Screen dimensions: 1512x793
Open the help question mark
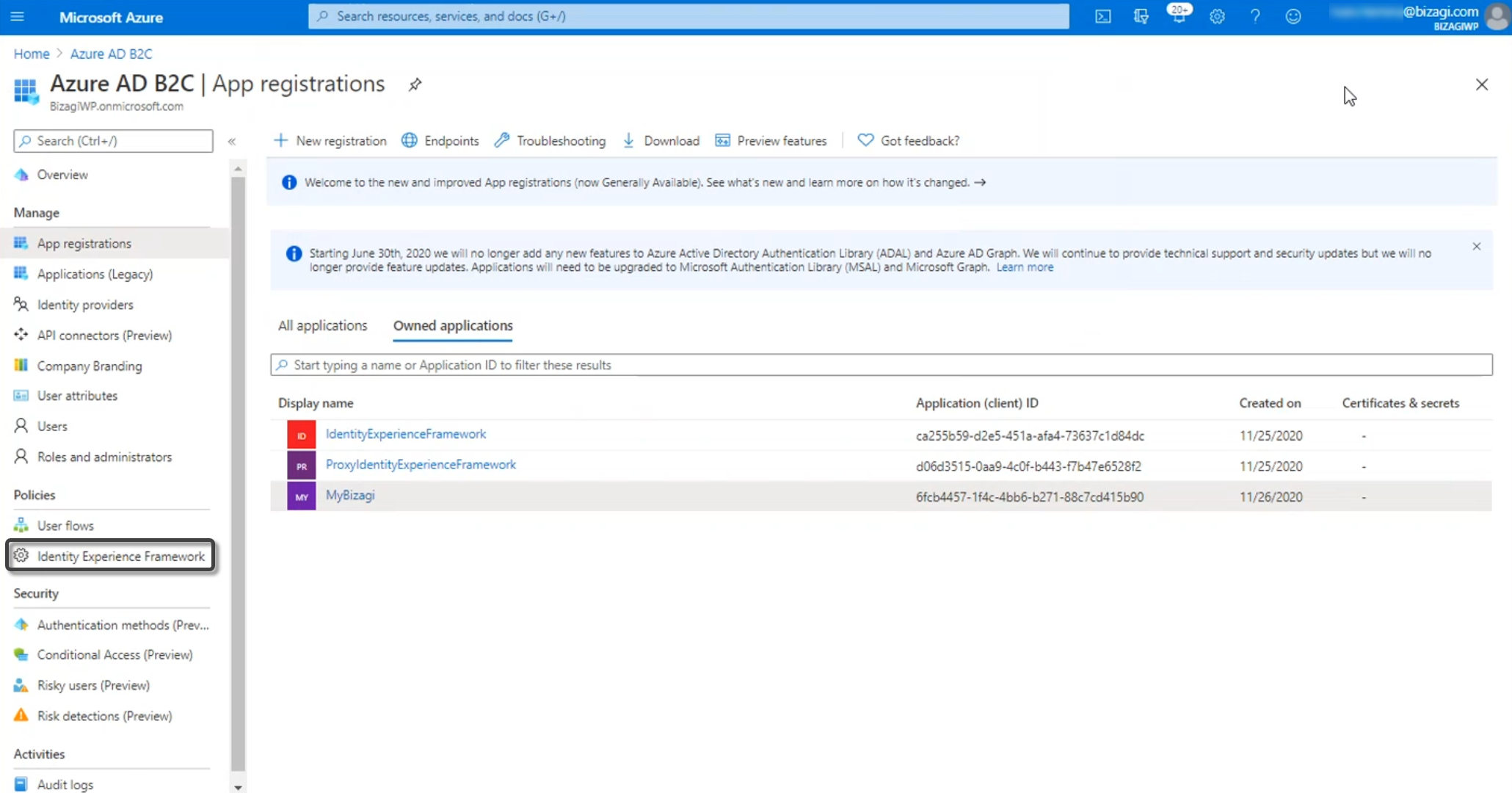point(1255,16)
